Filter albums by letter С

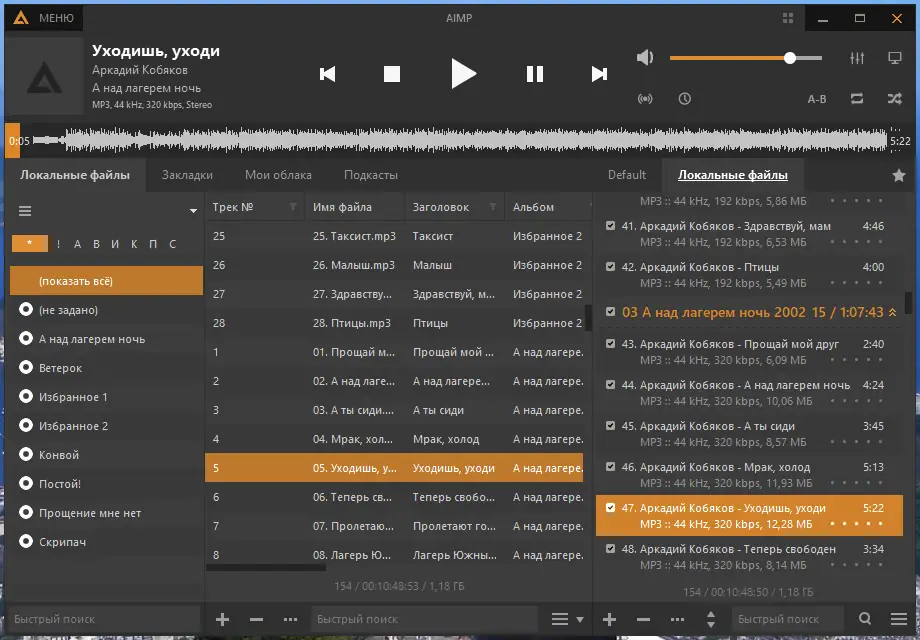(x=172, y=244)
